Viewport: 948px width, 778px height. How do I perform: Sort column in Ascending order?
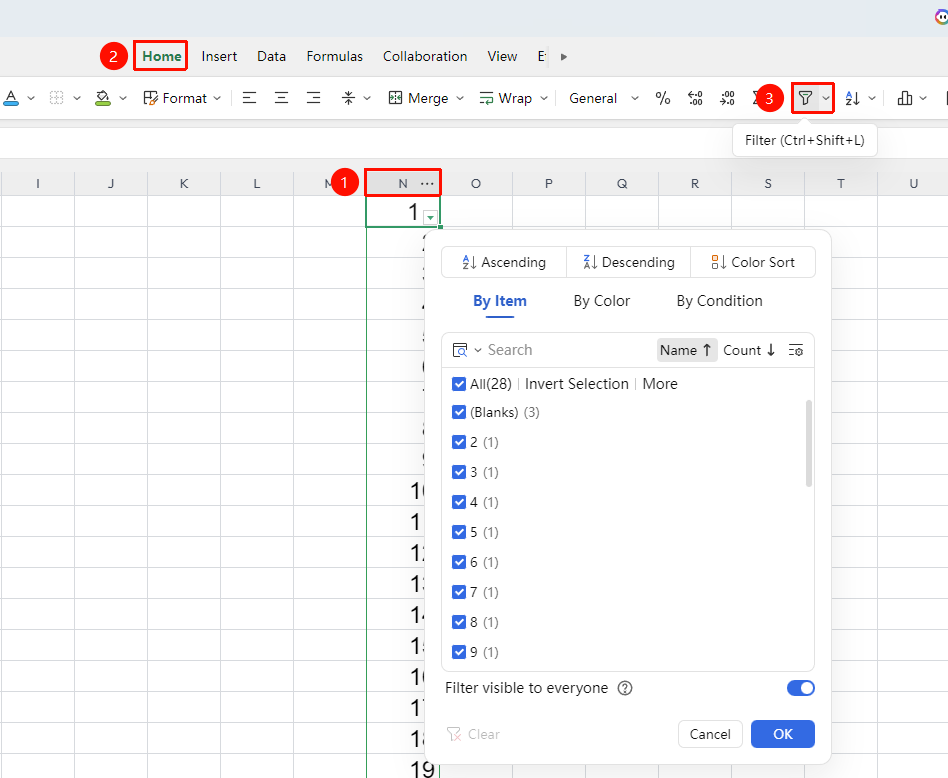coord(504,262)
